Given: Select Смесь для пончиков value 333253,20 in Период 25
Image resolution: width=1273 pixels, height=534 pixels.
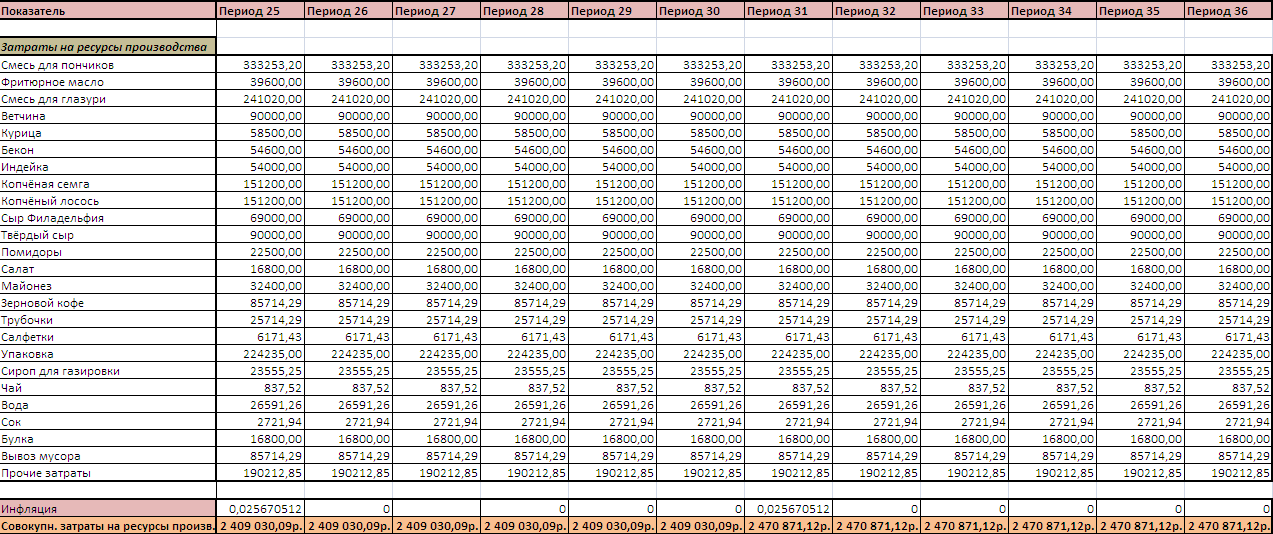Looking at the screenshot, I should tap(260, 65).
